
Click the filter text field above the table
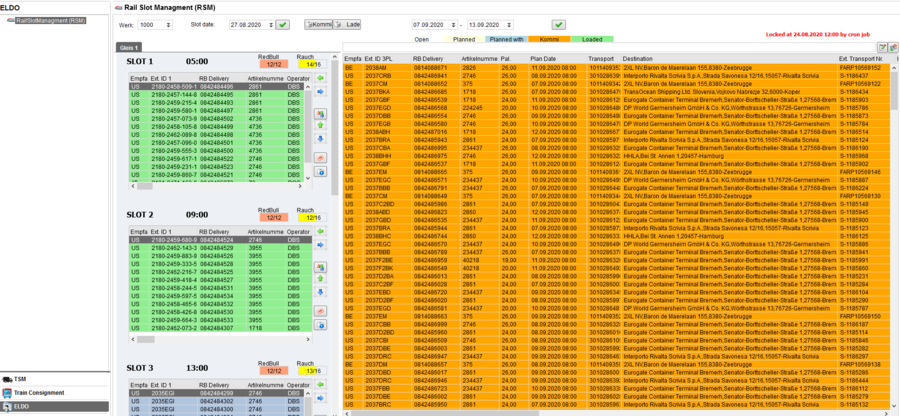tap(609, 47)
